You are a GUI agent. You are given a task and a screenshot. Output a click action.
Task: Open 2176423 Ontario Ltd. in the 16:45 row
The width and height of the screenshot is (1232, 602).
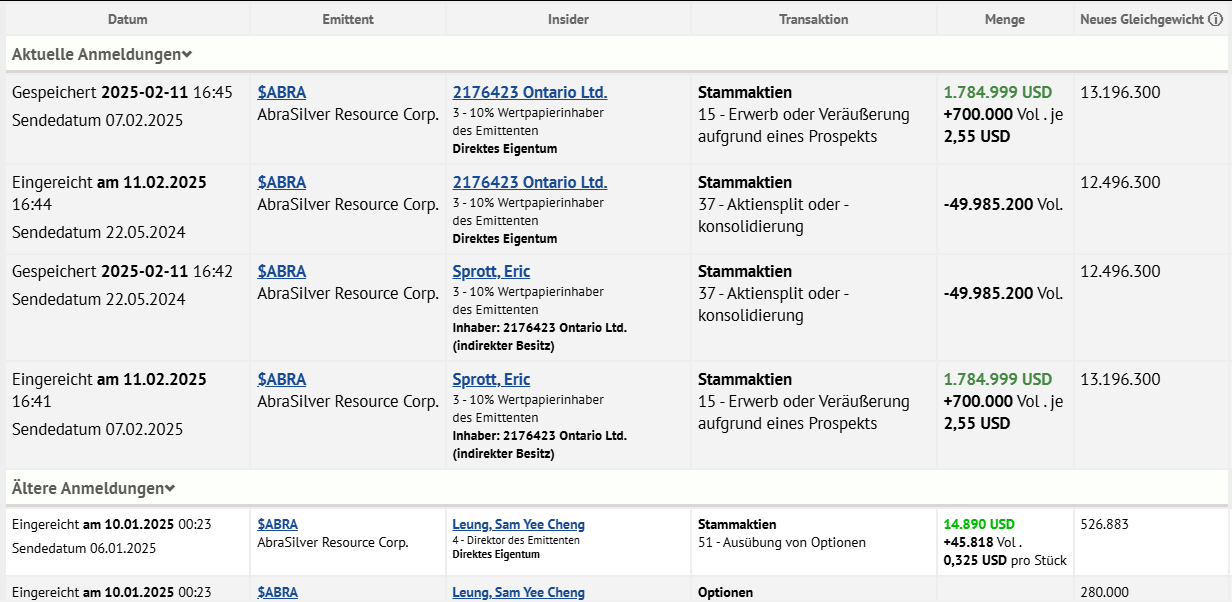pyautogui.click(x=529, y=92)
